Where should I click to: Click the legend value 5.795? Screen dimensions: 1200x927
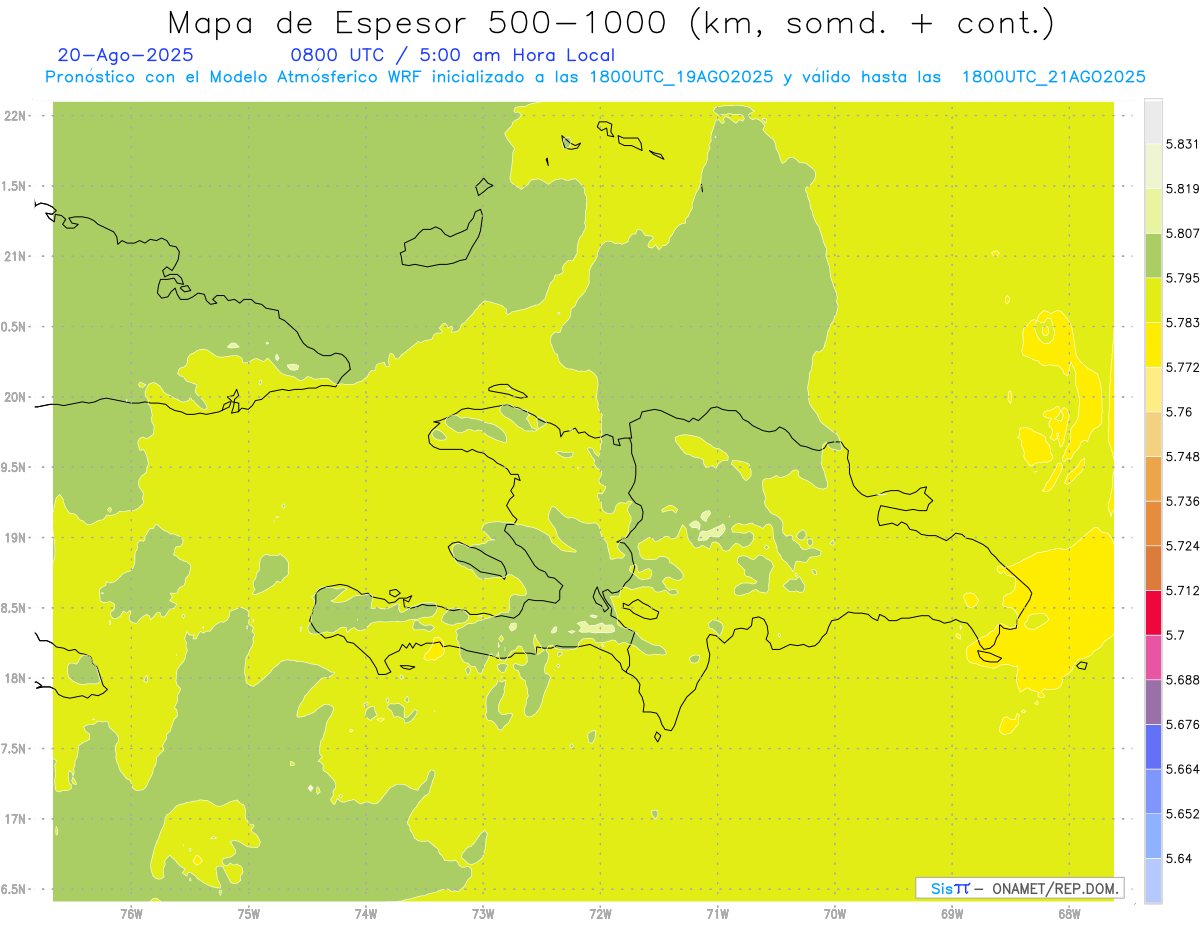1181,278
